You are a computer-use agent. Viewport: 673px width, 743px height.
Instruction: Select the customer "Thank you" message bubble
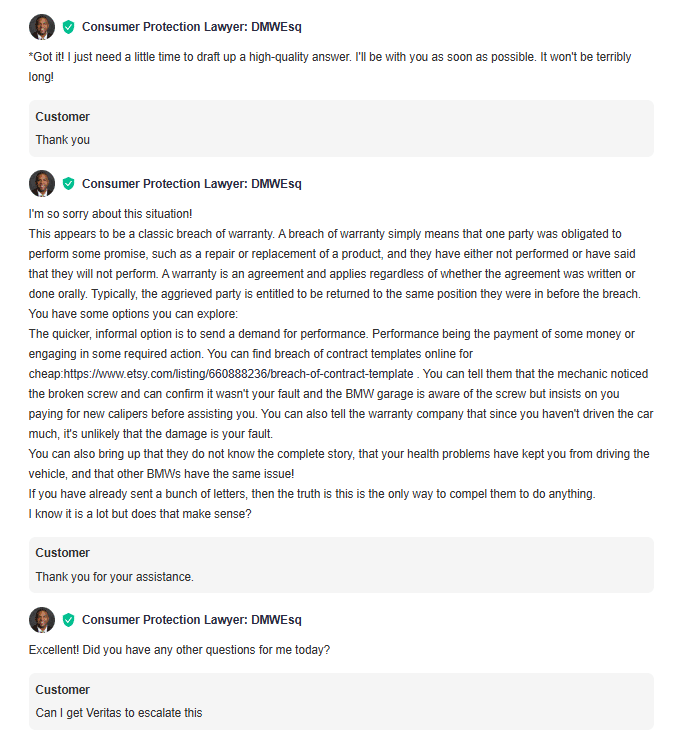click(341, 128)
